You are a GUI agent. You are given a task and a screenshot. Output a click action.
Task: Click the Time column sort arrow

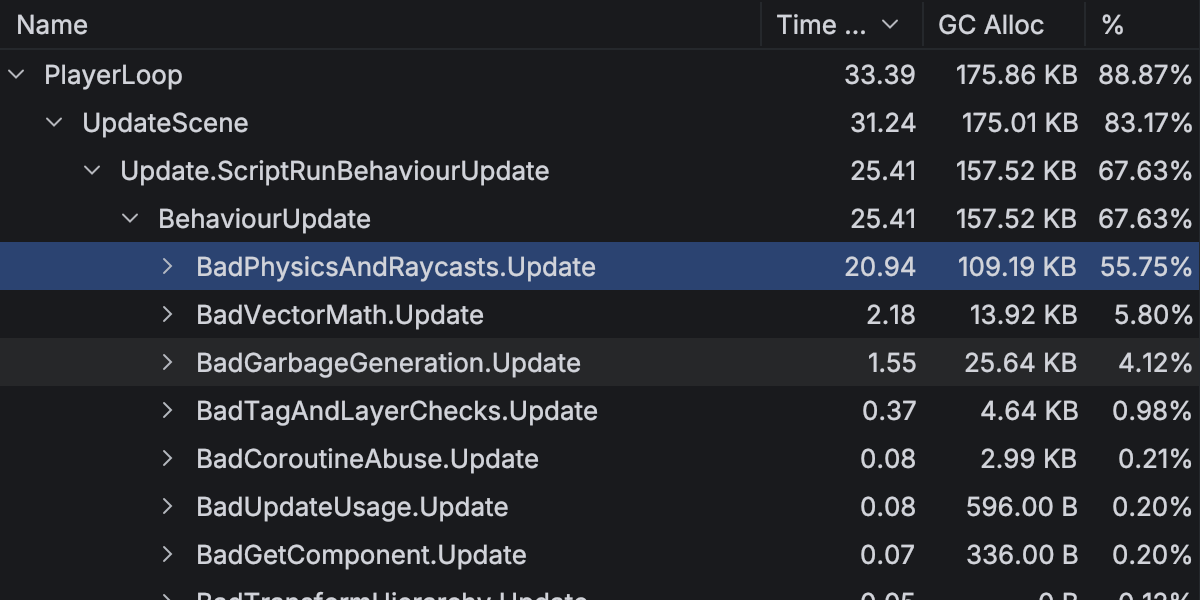coord(890,25)
